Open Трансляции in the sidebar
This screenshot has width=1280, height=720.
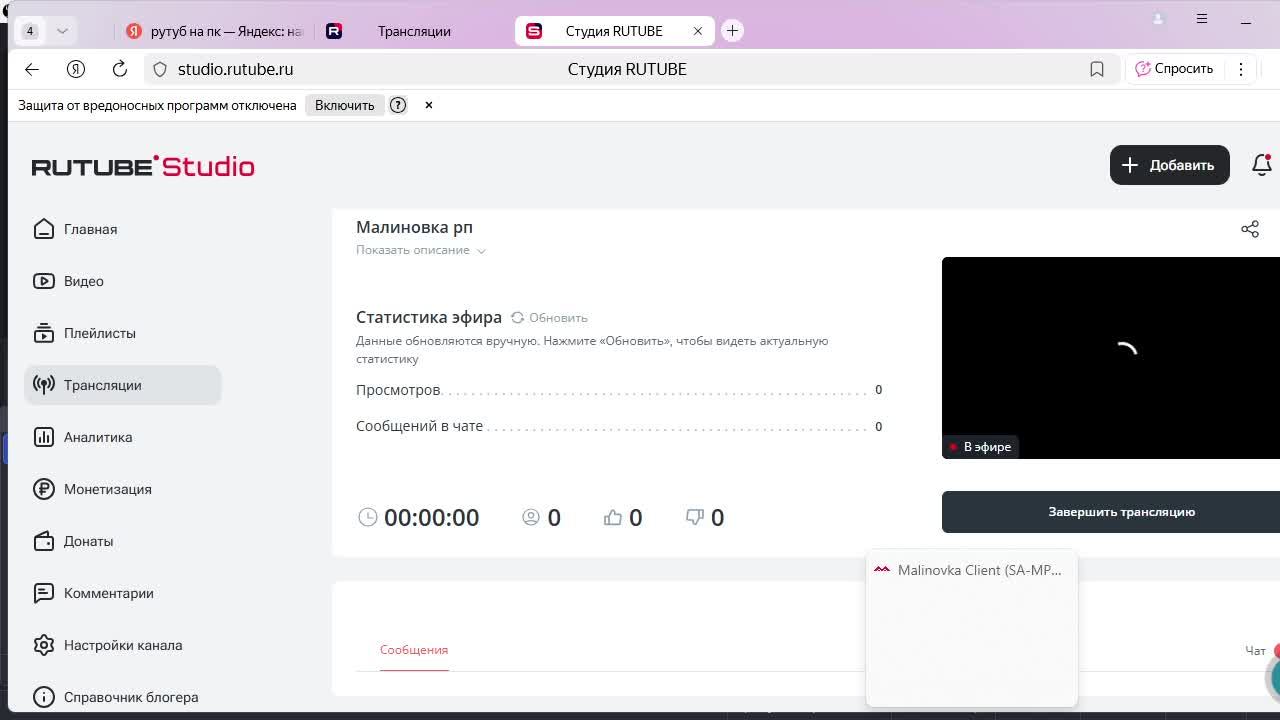(122, 385)
